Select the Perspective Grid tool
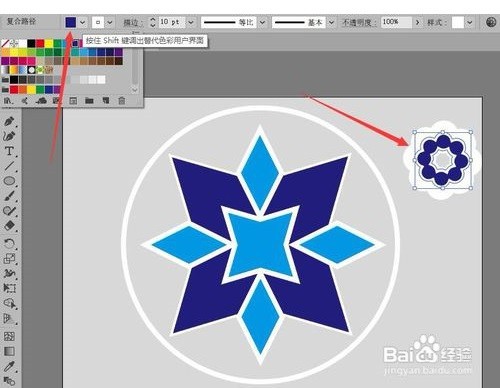The image size is (500, 388). 9,319
